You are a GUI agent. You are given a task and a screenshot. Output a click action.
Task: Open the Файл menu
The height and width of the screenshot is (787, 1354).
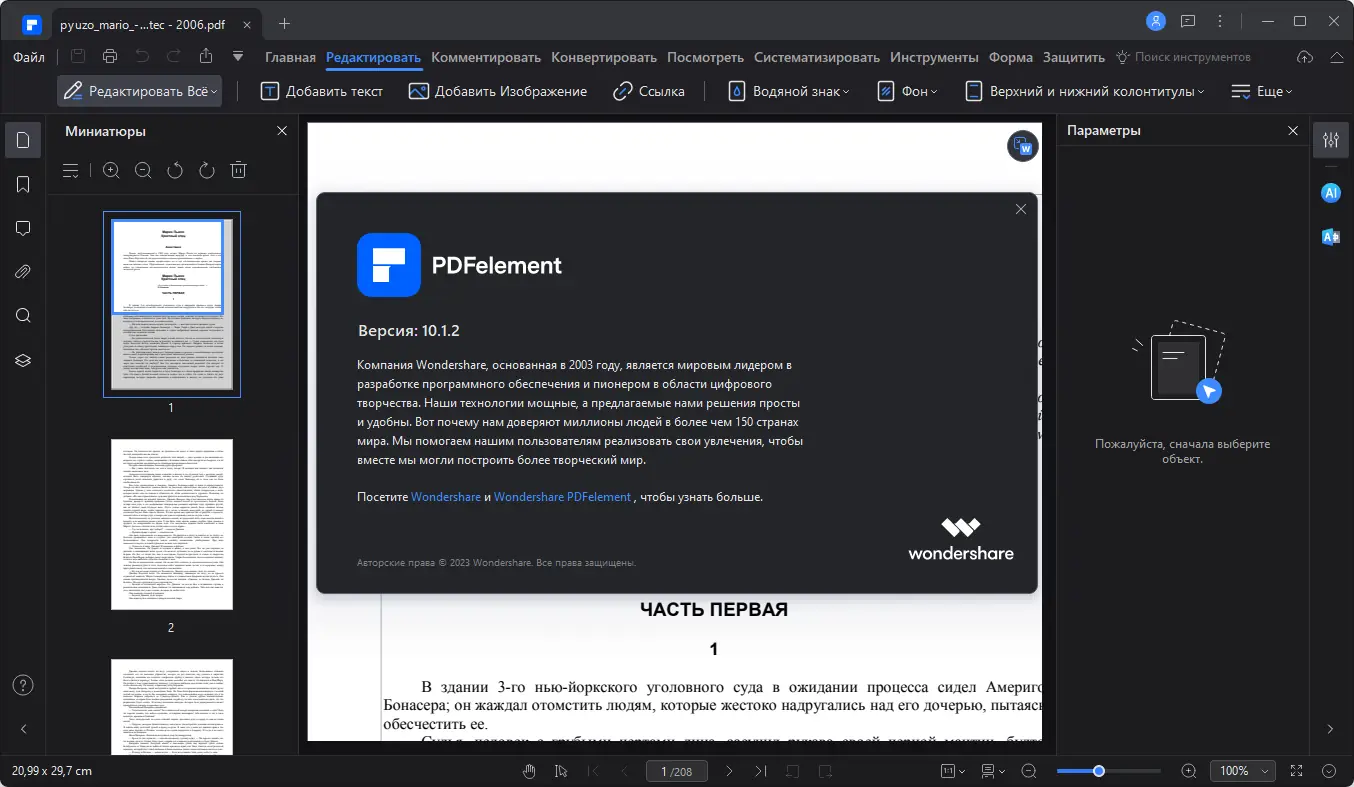(x=29, y=57)
